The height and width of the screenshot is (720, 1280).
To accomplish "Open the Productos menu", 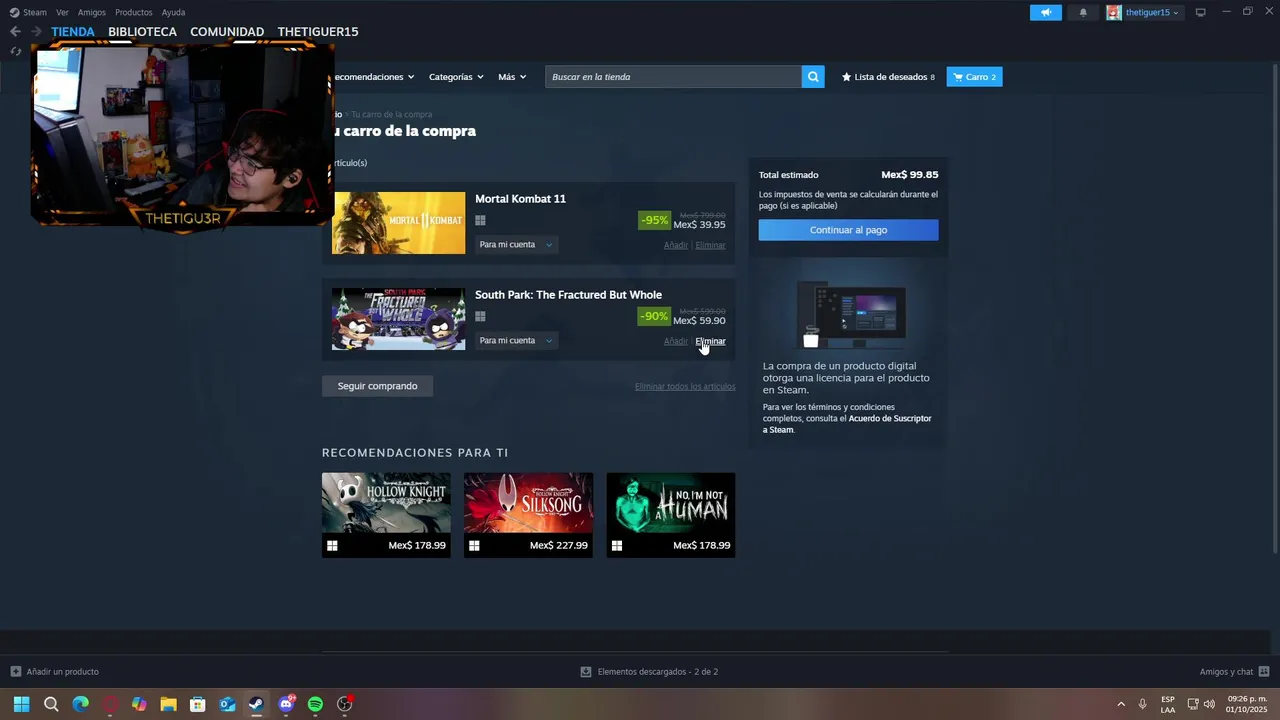I will click(x=134, y=12).
